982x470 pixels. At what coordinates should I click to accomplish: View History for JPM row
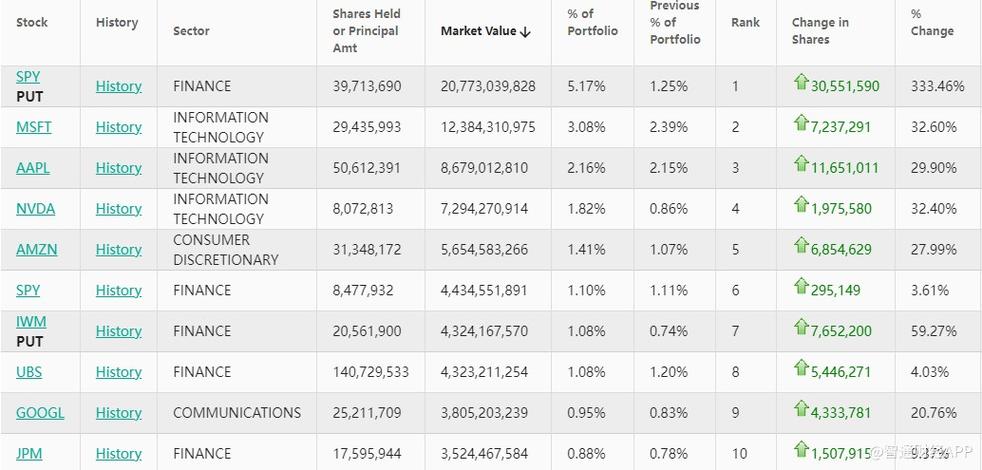point(118,454)
